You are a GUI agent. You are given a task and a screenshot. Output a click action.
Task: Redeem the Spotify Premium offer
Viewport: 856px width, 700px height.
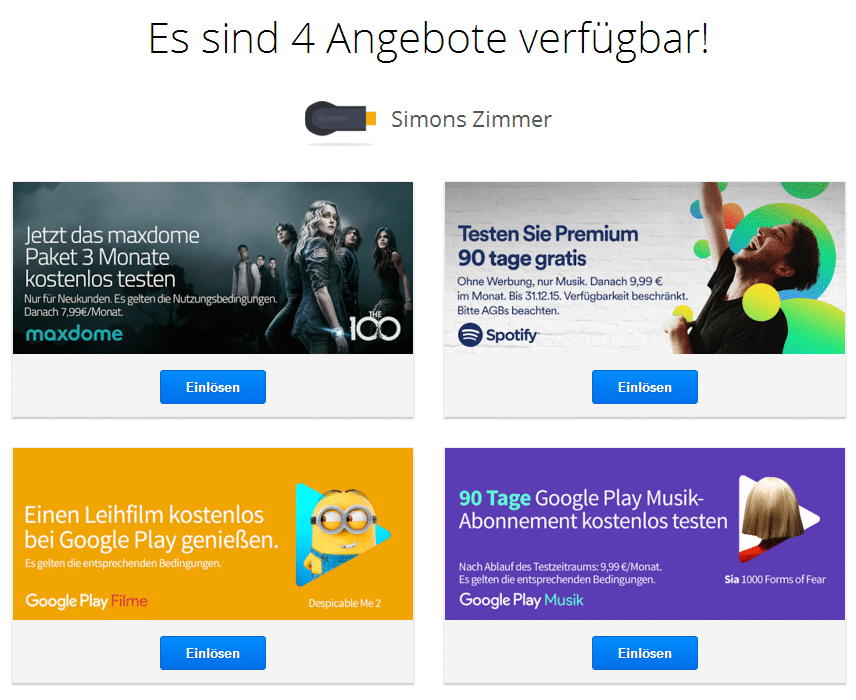pyautogui.click(x=645, y=387)
